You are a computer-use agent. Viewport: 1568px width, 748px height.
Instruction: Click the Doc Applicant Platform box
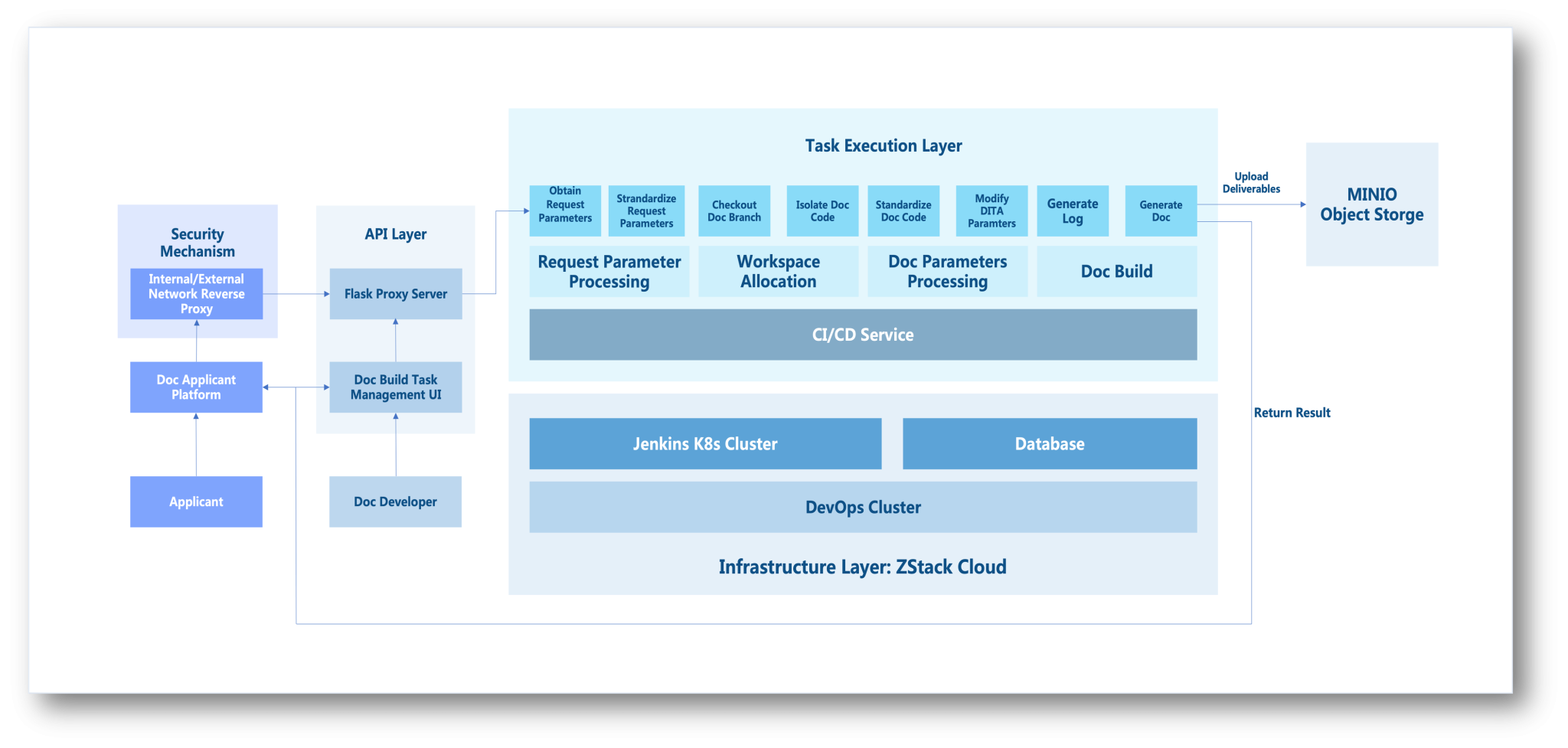[196, 387]
